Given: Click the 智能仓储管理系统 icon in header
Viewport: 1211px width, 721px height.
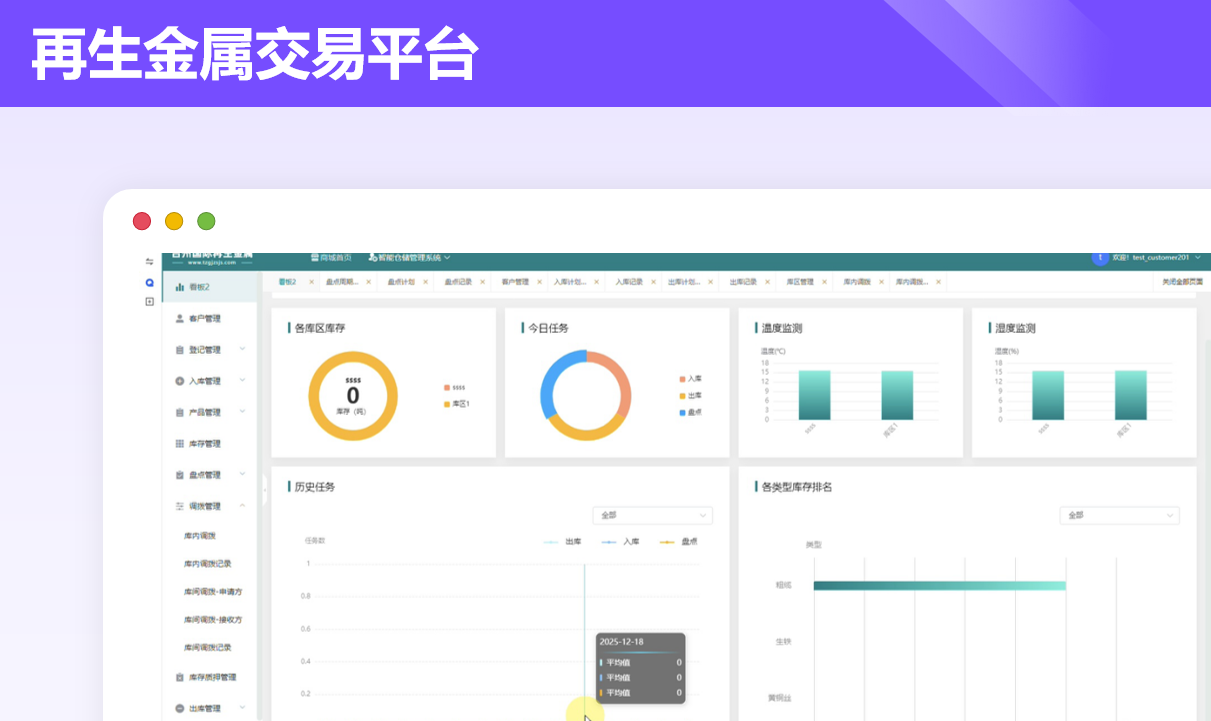Looking at the screenshot, I should coord(372,258).
